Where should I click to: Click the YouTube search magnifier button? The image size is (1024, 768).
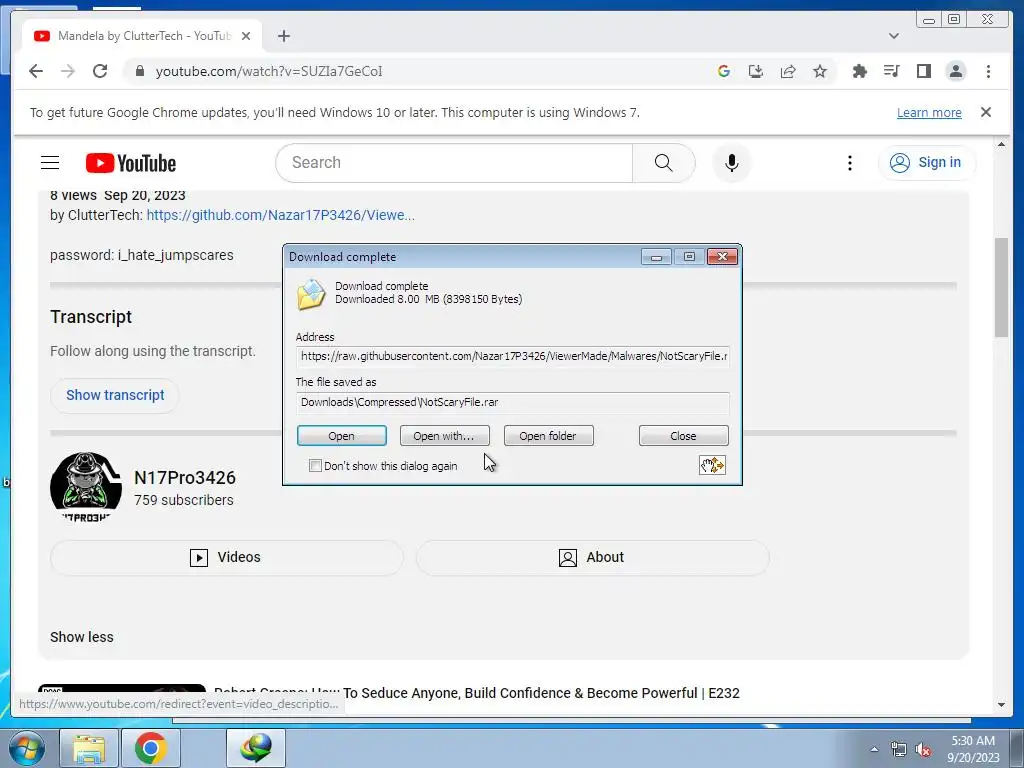[x=664, y=163]
